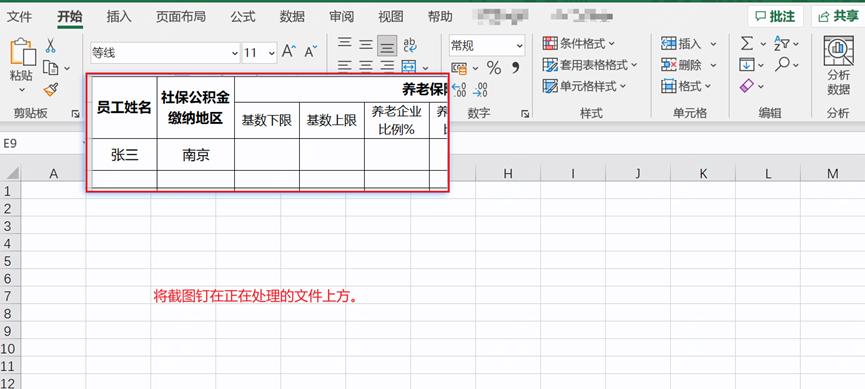Click the E9 Name Box
The height and width of the screenshot is (389, 865).
point(41,143)
